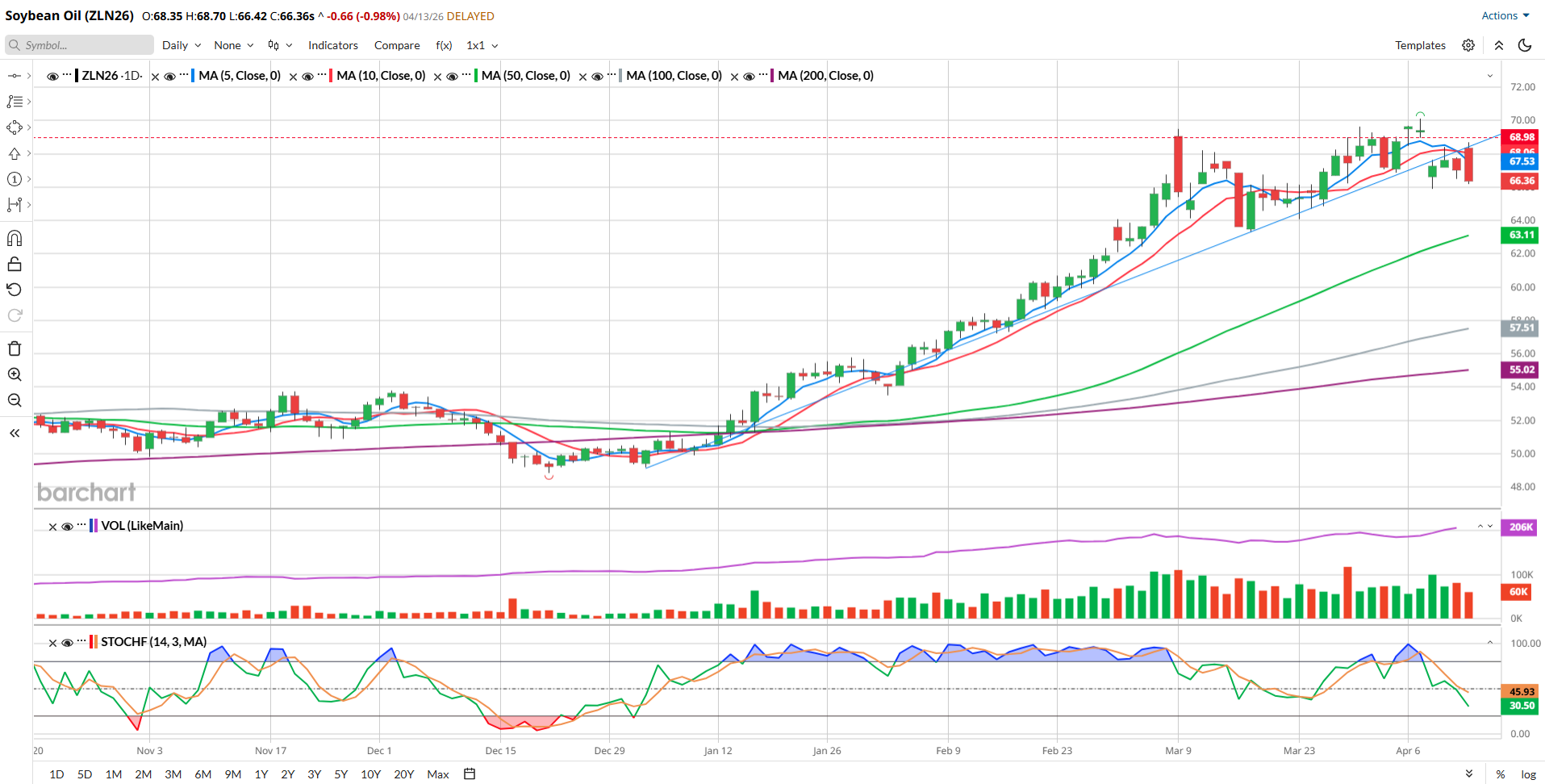The width and height of the screenshot is (1545, 784).
Task: Expand the Actions dropdown menu
Action: pos(1505,15)
